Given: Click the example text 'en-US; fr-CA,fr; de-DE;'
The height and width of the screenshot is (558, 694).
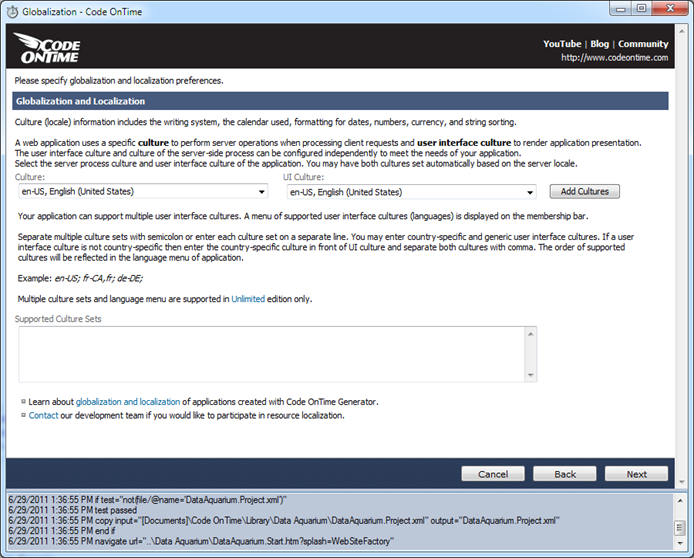Looking at the screenshot, I should (x=99, y=278).
